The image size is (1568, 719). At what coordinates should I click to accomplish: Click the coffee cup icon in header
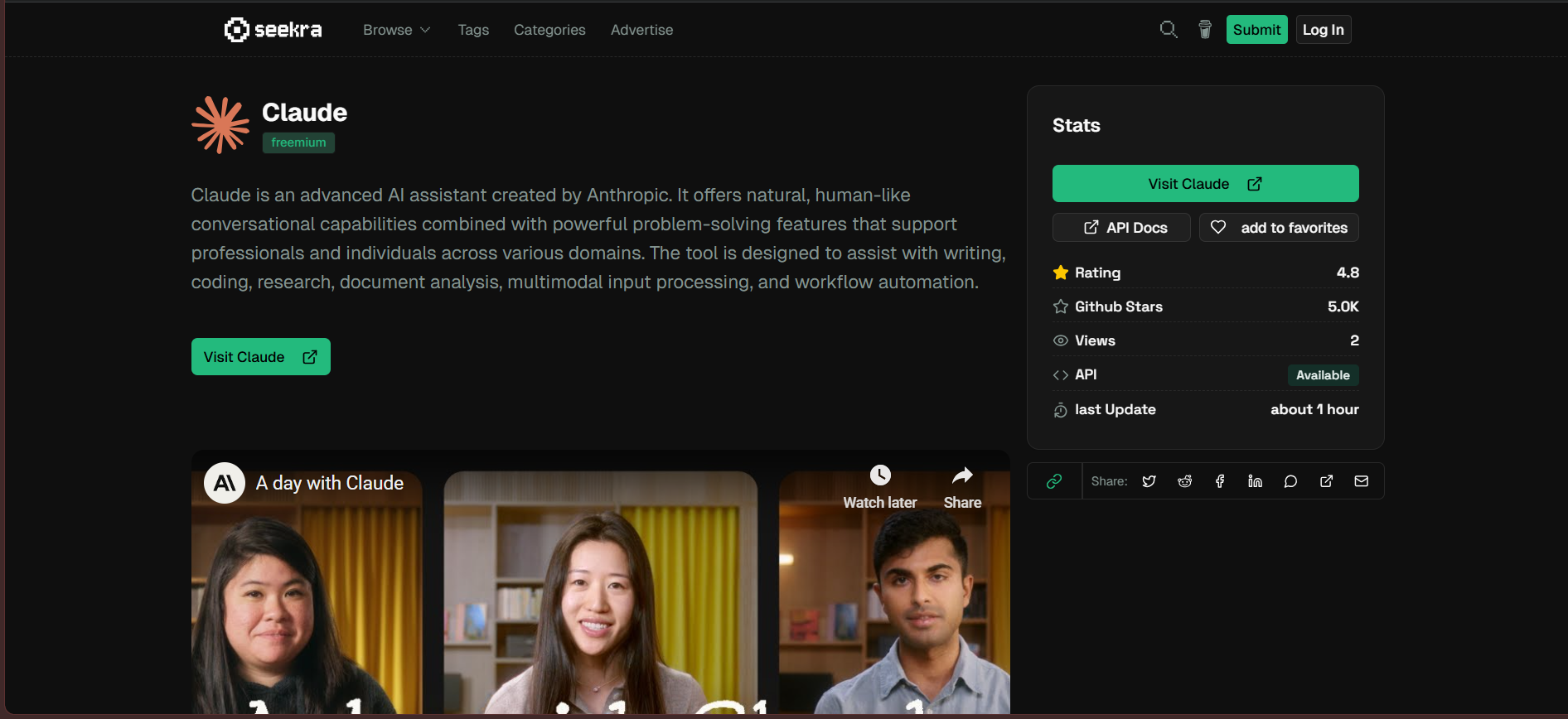tap(1205, 30)
